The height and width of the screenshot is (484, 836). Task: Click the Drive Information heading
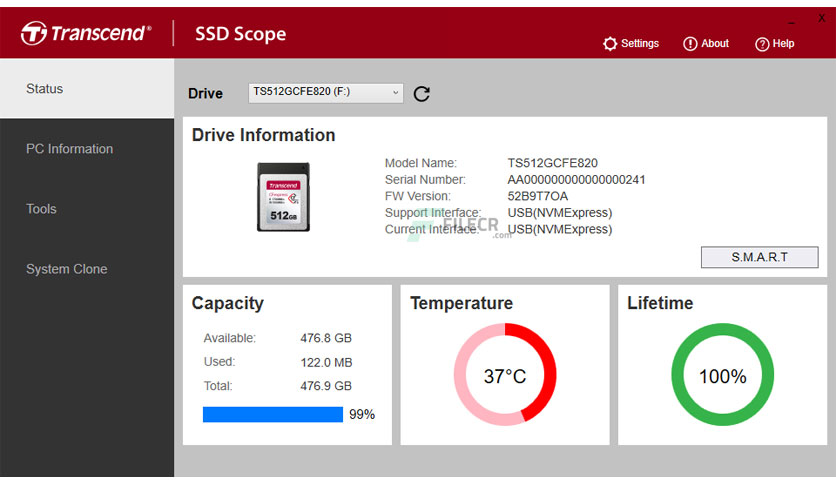(263, 135)
